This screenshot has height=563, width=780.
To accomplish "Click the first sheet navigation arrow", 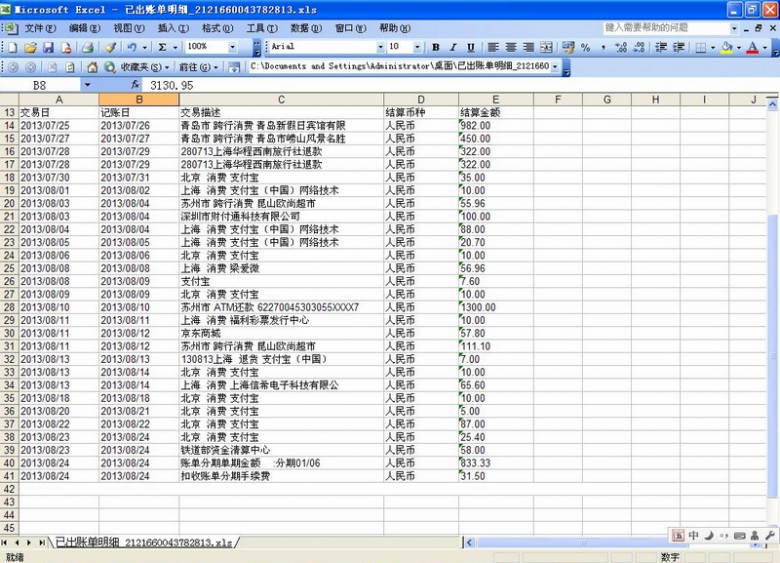I will coord(5,543).
